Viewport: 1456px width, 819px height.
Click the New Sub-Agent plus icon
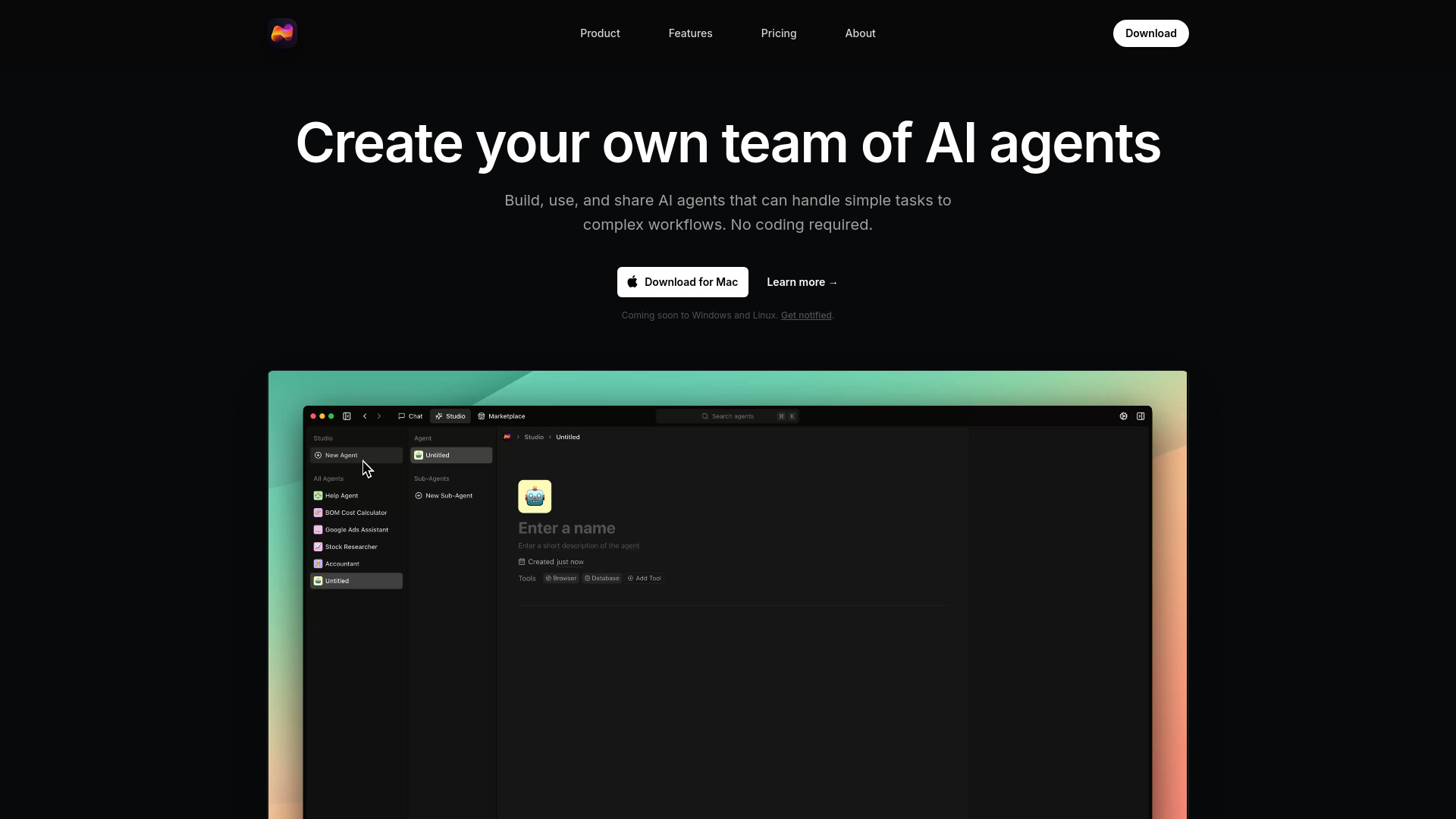(x=419, y=495)
